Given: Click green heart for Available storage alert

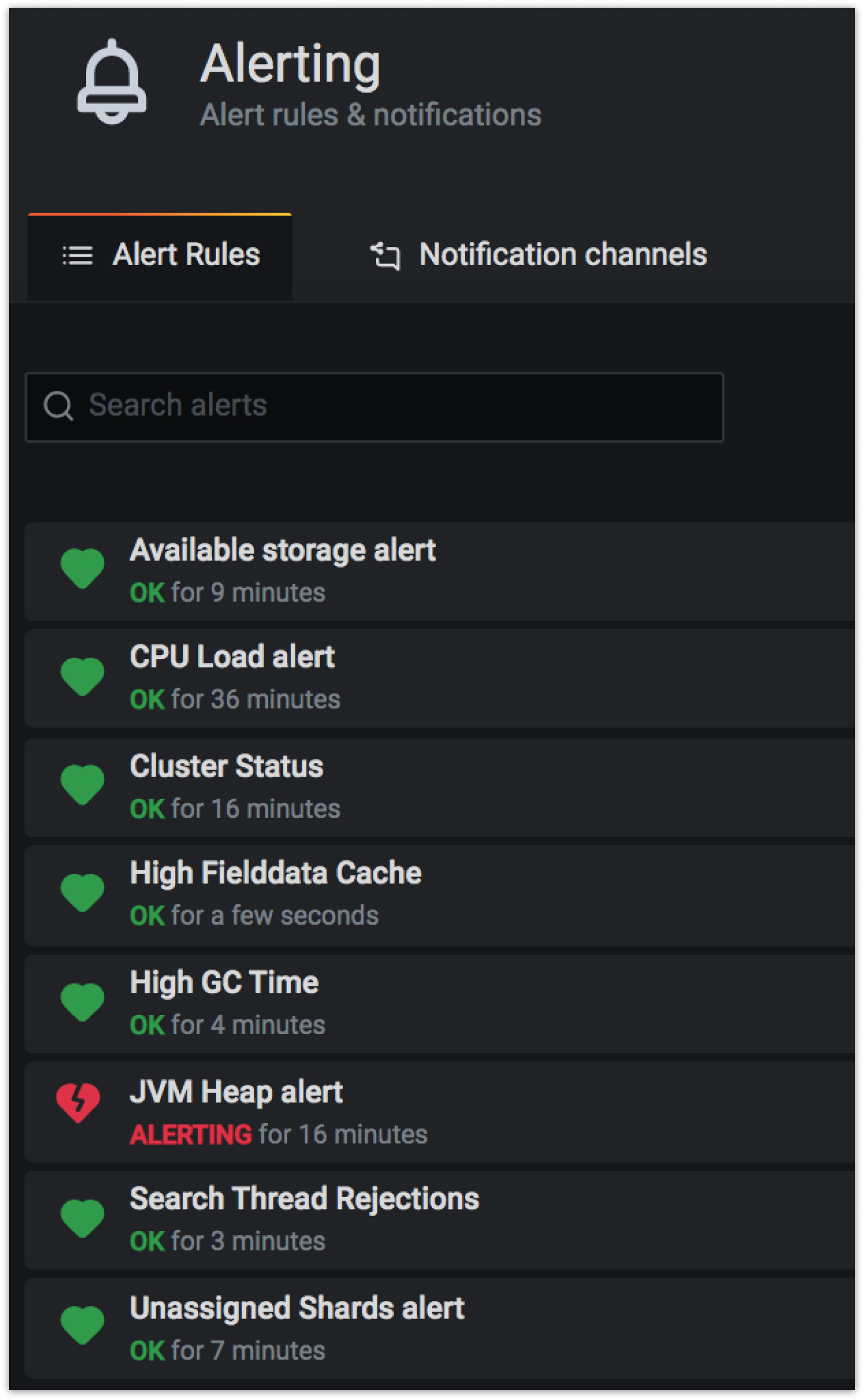Looking at the screenshot, I should coord(82,568).
